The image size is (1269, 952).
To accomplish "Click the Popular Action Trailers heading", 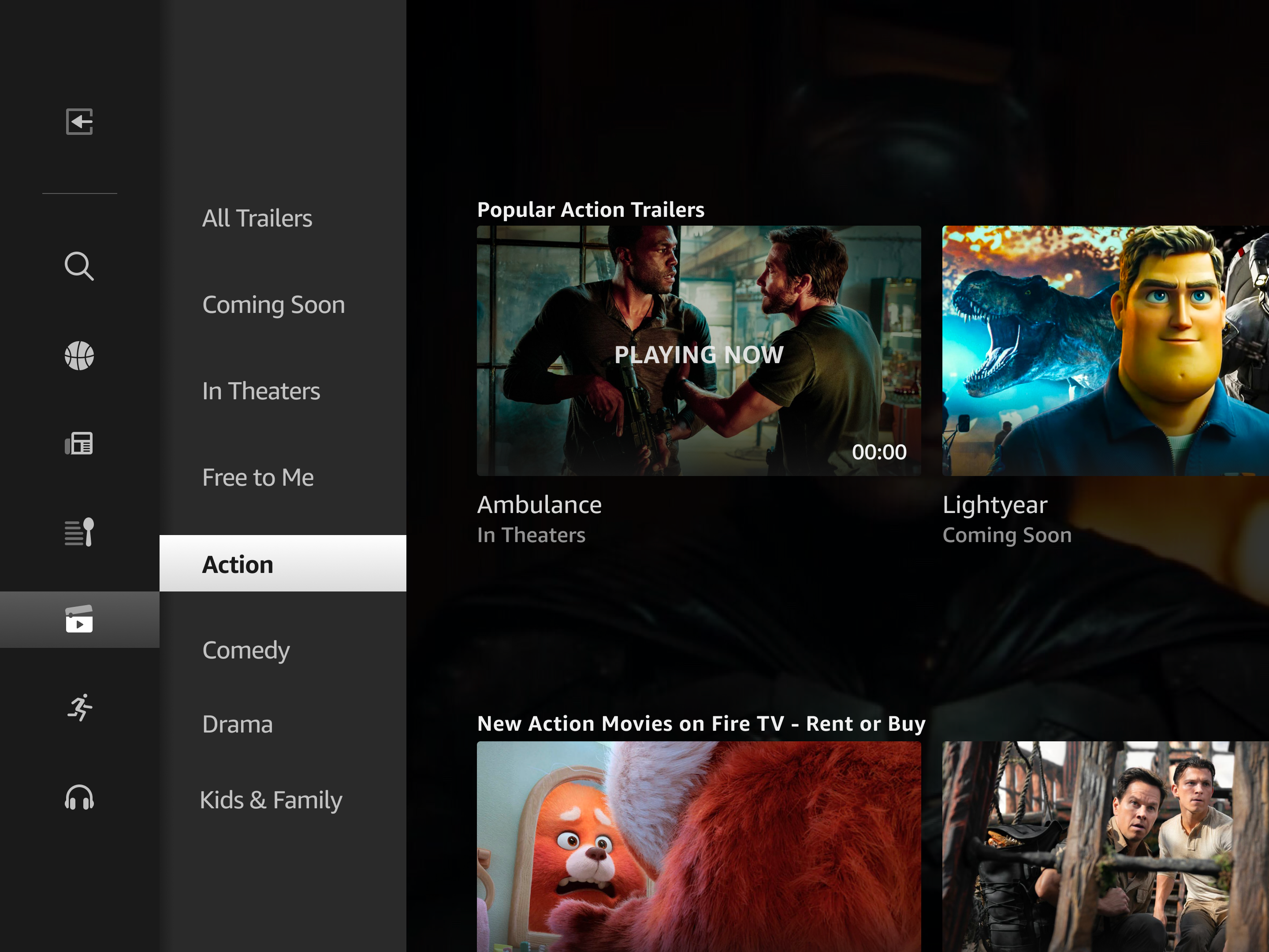I will click(591, 210).
